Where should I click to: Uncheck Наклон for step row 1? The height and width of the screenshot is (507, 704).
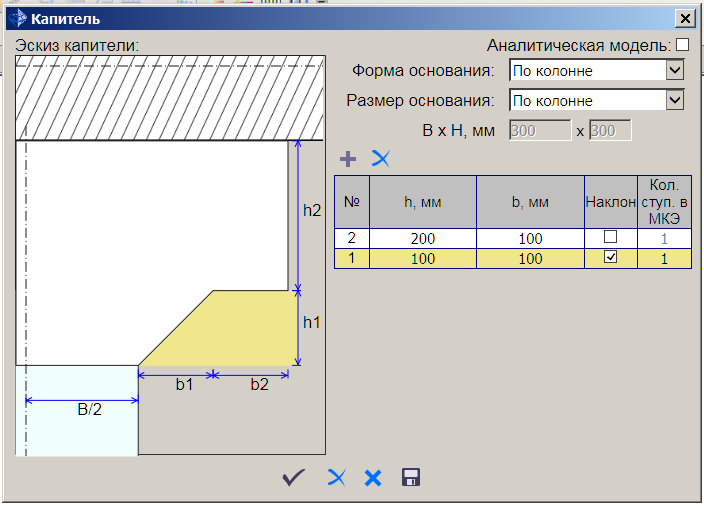[610, 257]
